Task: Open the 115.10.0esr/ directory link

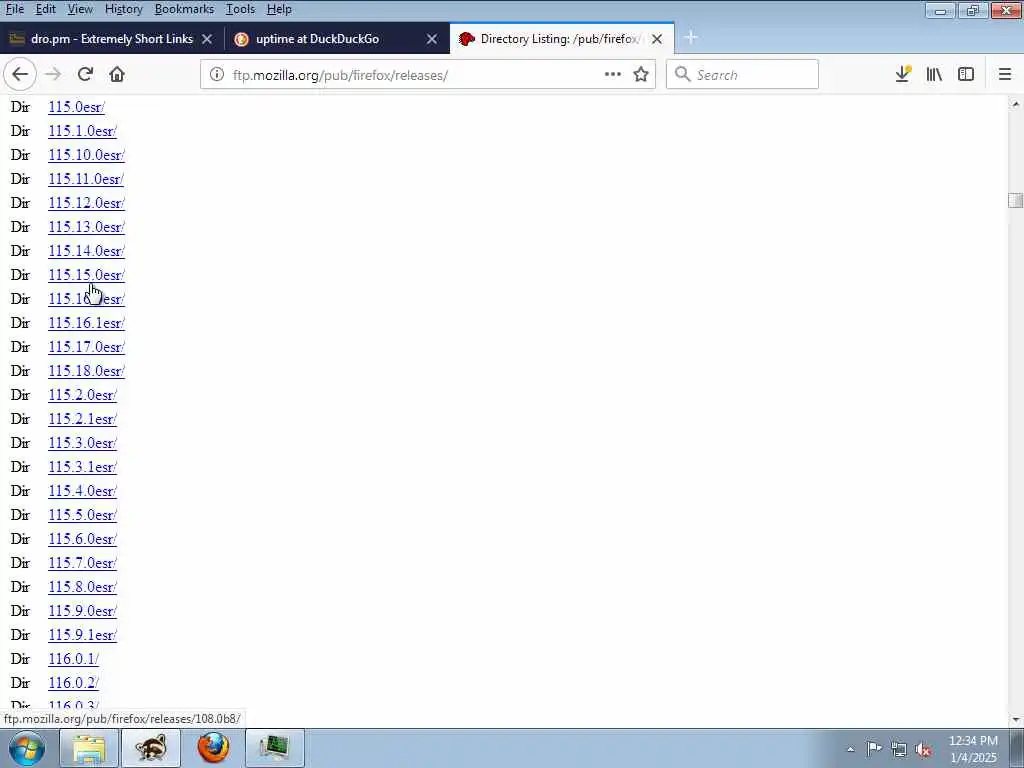Action: coord(86,155)
